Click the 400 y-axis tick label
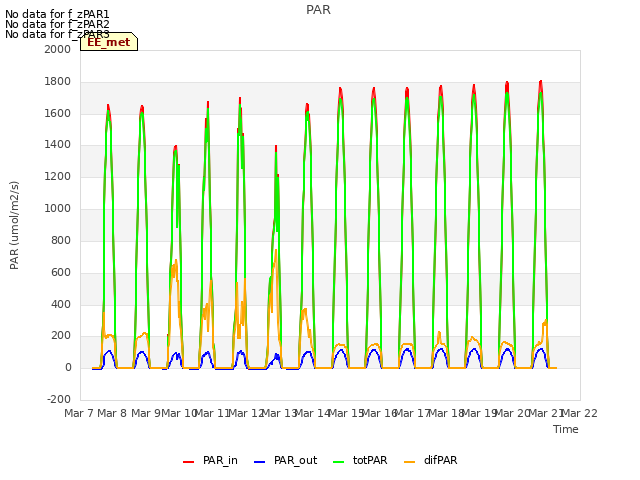This screenshot has width=640, height=480. 61,304
